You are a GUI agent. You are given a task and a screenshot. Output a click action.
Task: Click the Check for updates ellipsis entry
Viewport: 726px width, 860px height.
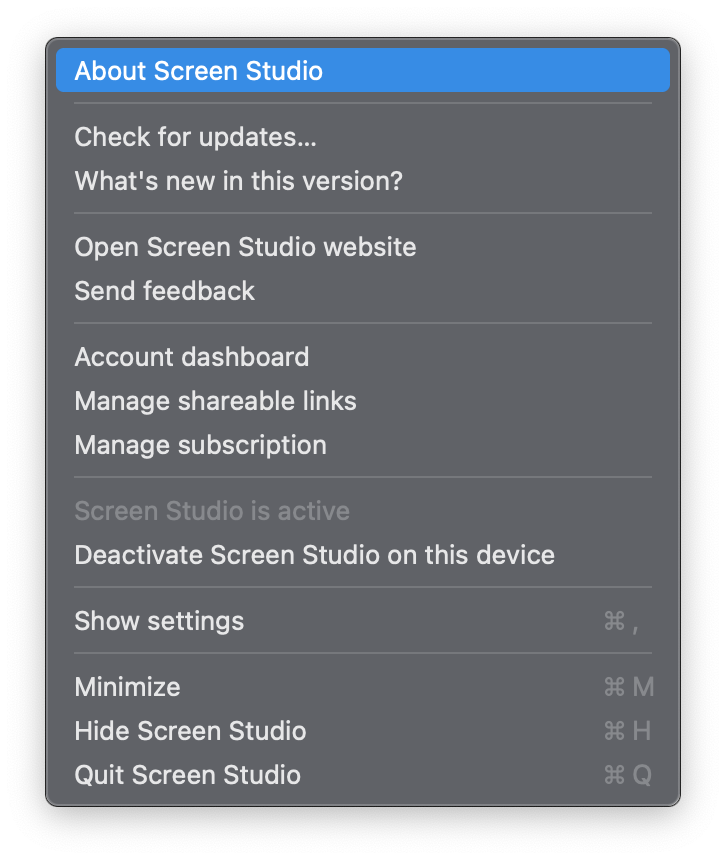195,137
